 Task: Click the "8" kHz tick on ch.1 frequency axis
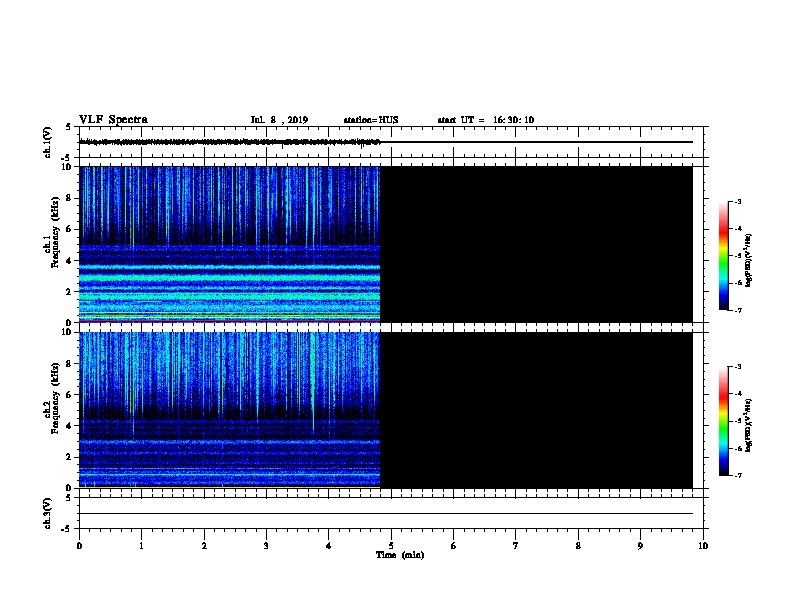coord(69,198)
